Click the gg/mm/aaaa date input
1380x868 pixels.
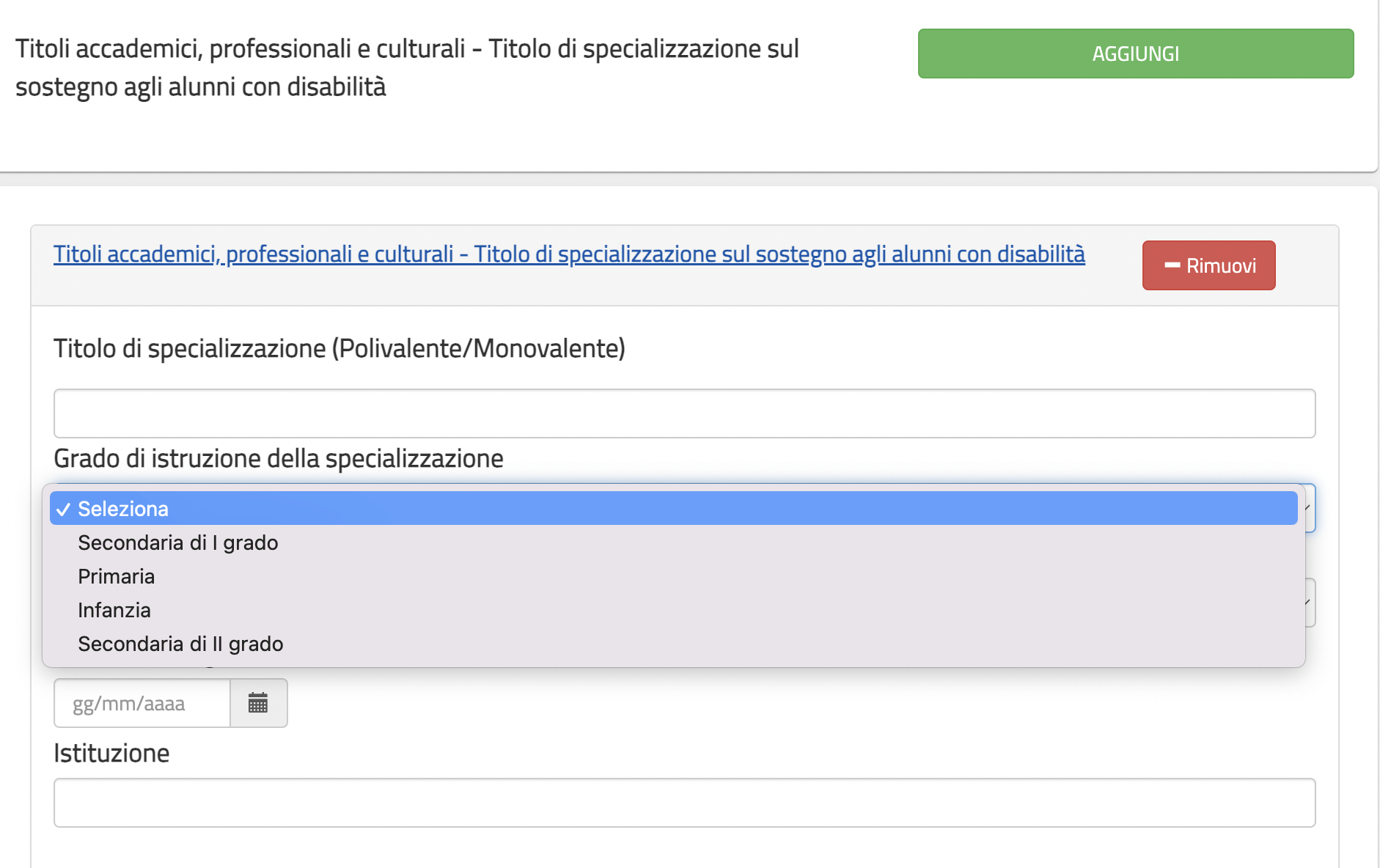[x=142, y=703]
